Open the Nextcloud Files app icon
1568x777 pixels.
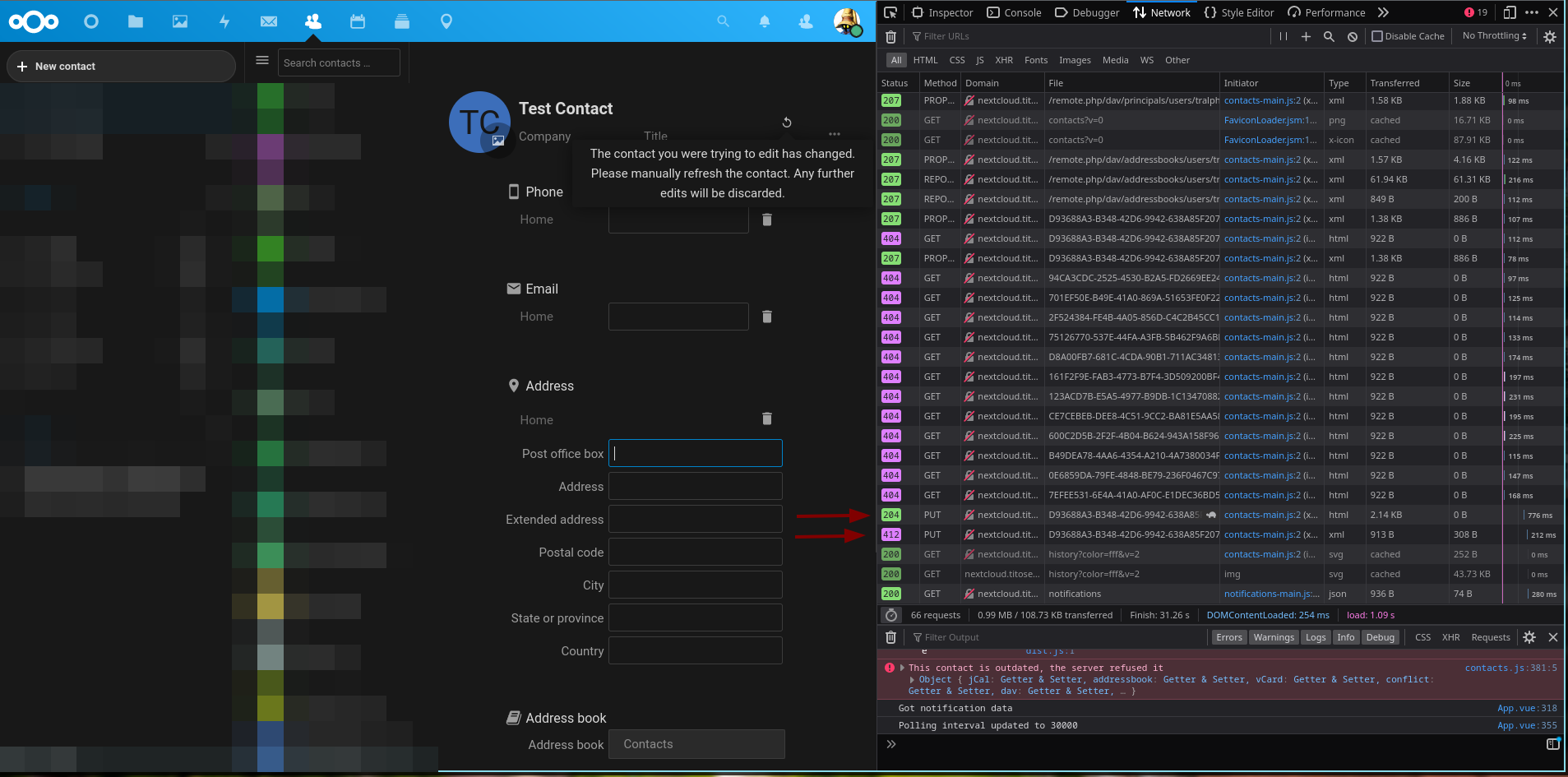136,21
